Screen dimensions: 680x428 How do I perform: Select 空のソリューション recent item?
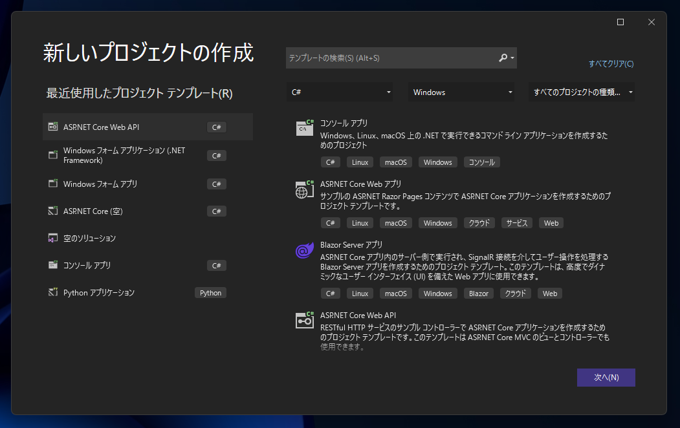click(147, 238)
